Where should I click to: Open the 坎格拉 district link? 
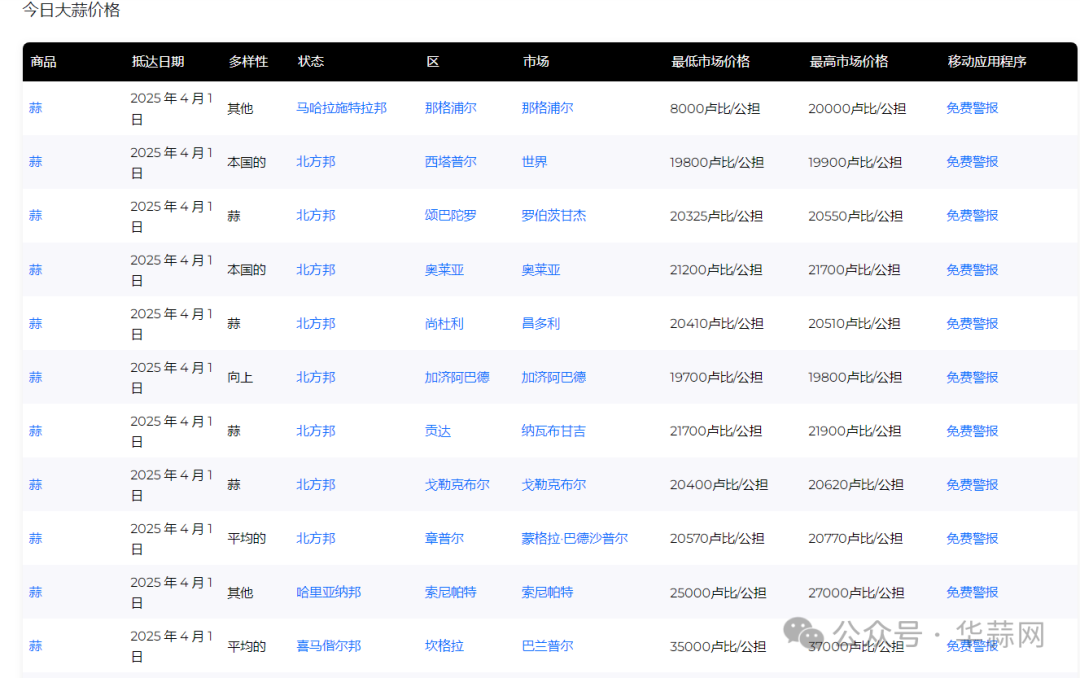[444, 646]
